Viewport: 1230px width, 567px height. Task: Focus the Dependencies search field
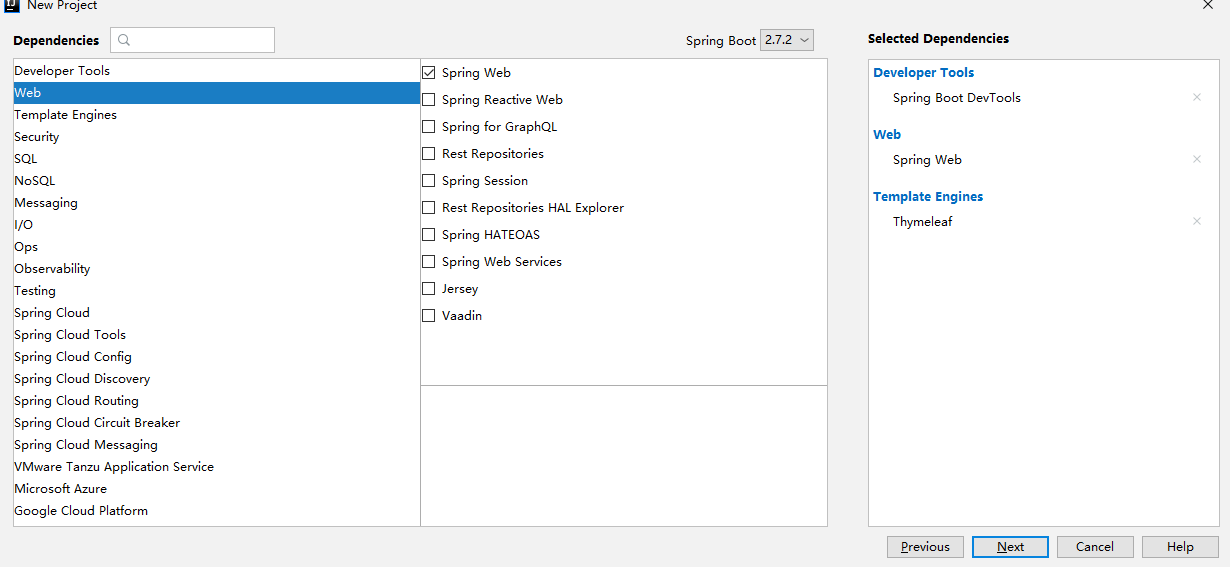coord(192,40)
